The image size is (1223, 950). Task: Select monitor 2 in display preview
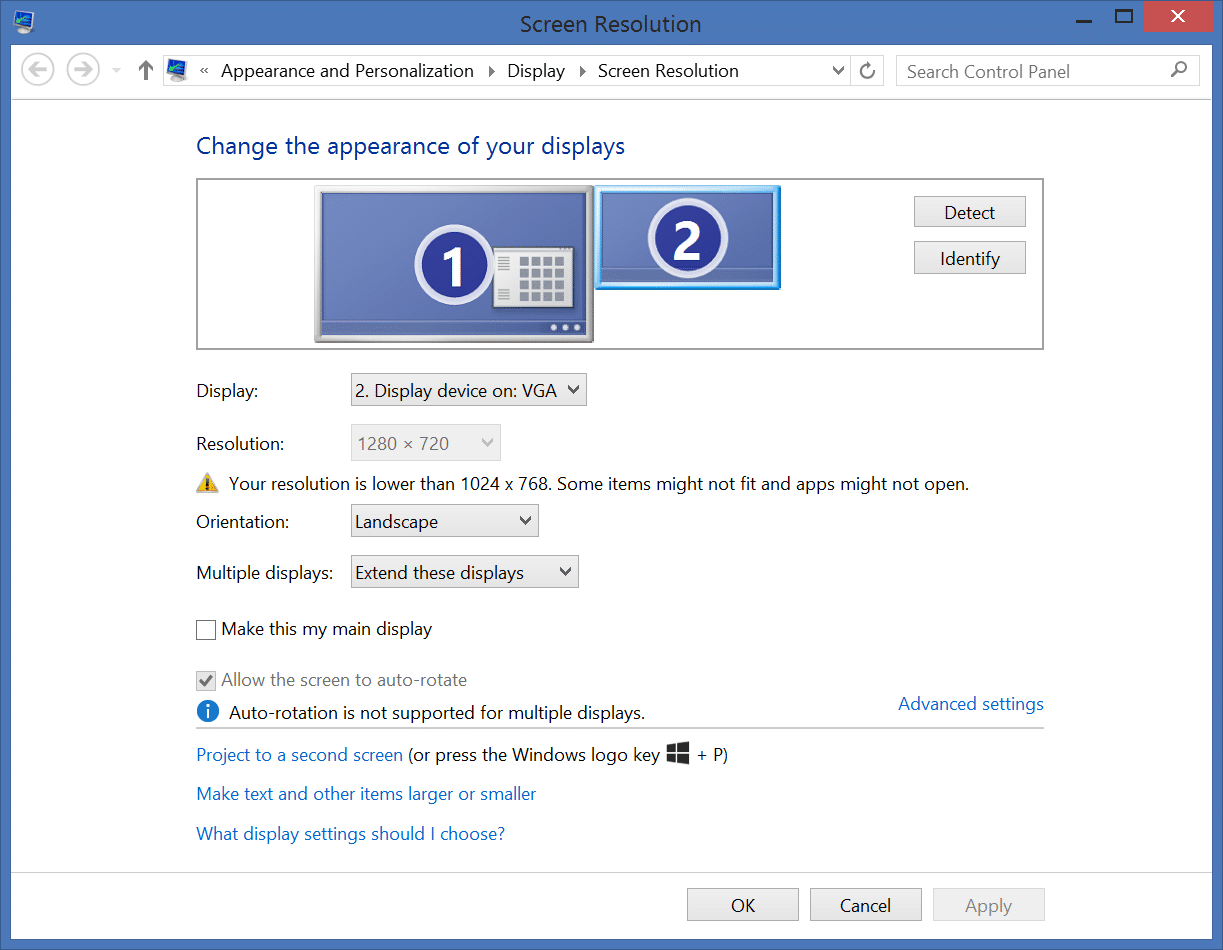[687, 238]
